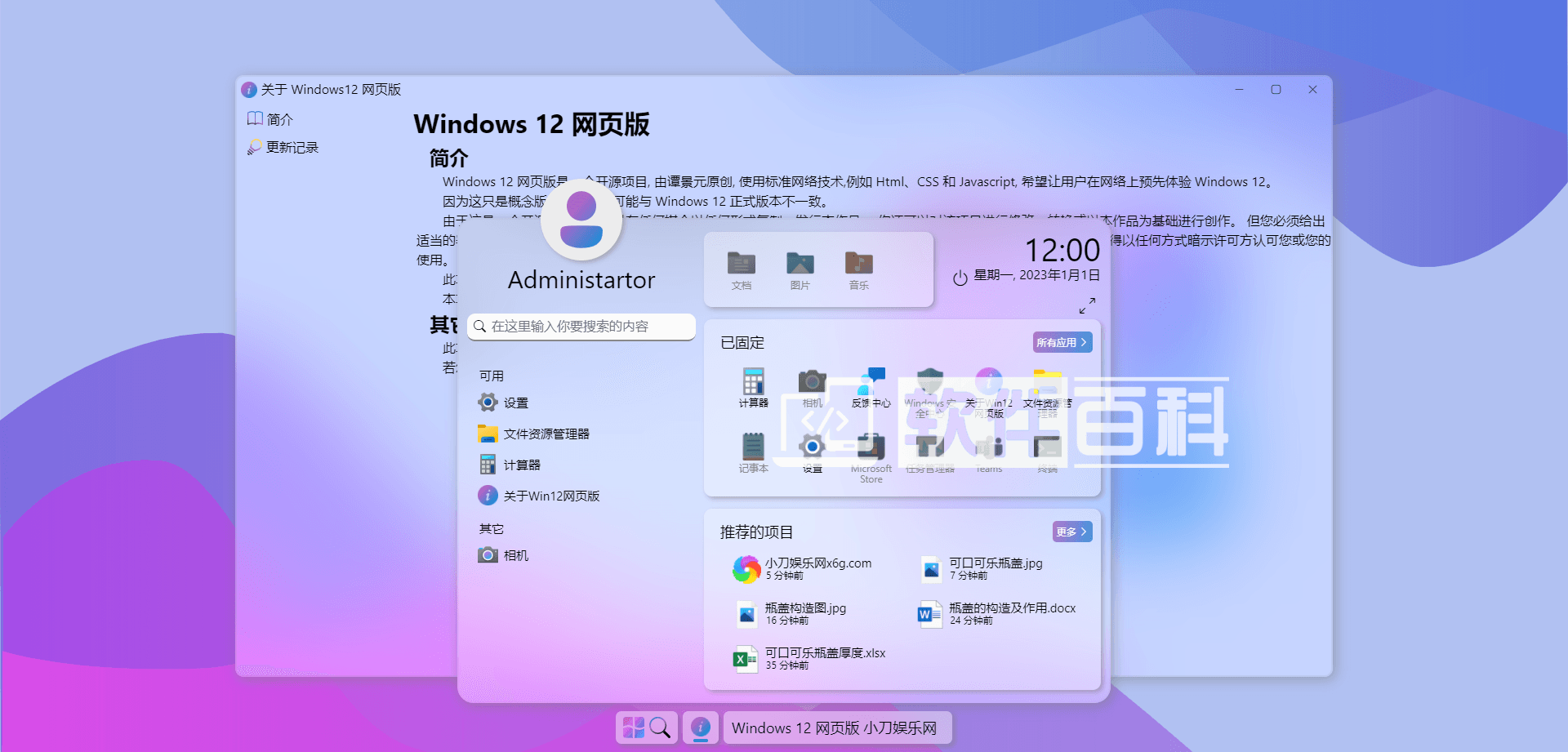Expand start menu to full screen arrow
This screenshot has height=752, width=1568.
click(1087, 305)
